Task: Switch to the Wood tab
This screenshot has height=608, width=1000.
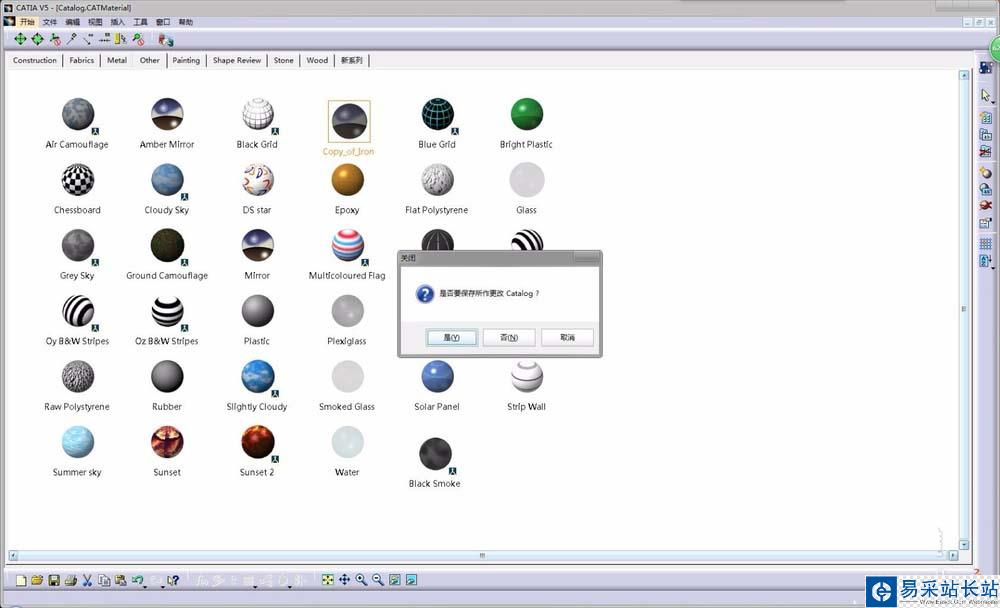Action: (317, 60)
